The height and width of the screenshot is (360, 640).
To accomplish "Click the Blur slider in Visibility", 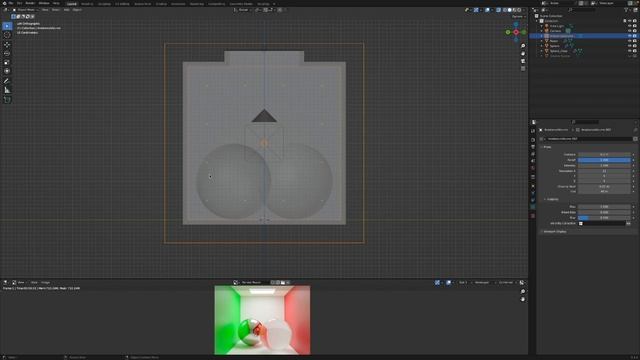I will point(604,218).
